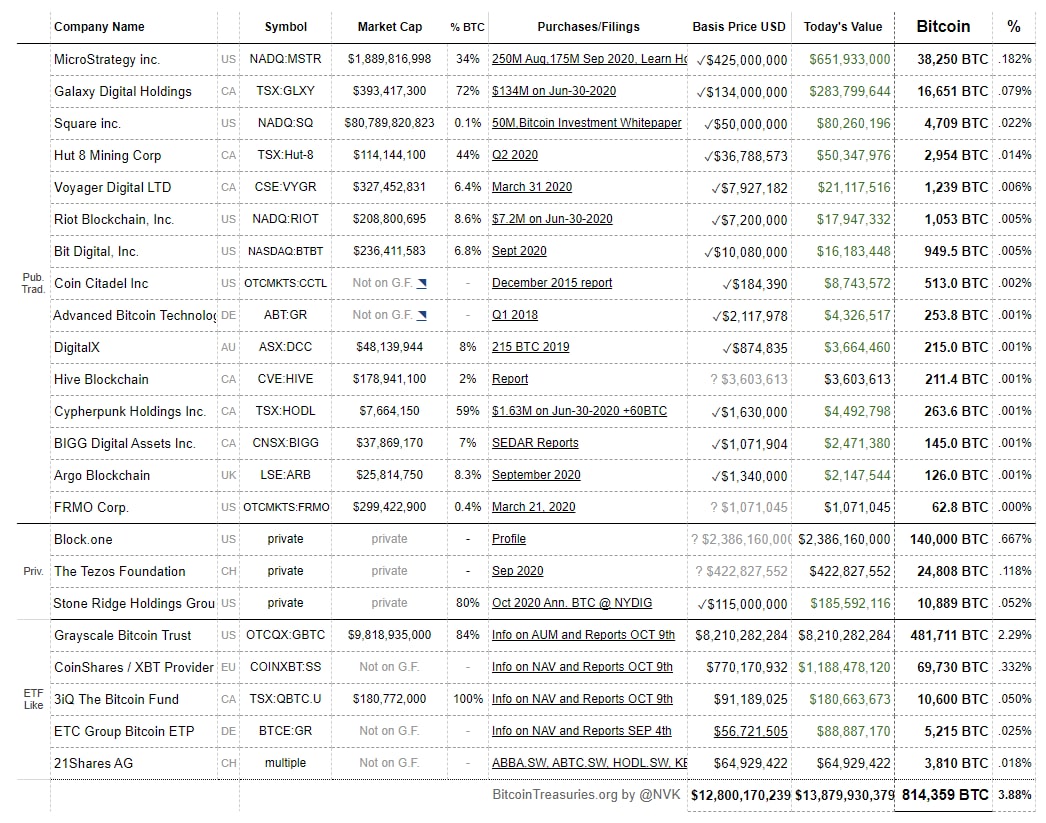Image resolution: width=1046 pixels, height=823 pixels.
Task: Open Grayscale's Info on AUM and Reports link
Action: (x=583, y=635)
